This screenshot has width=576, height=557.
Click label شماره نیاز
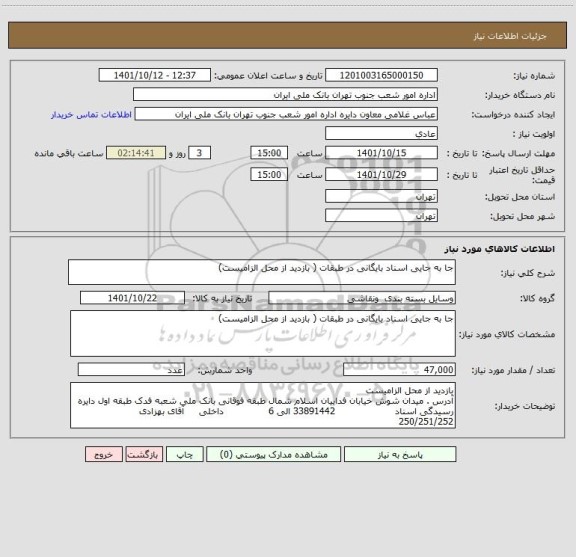click(x=534, y=76)
